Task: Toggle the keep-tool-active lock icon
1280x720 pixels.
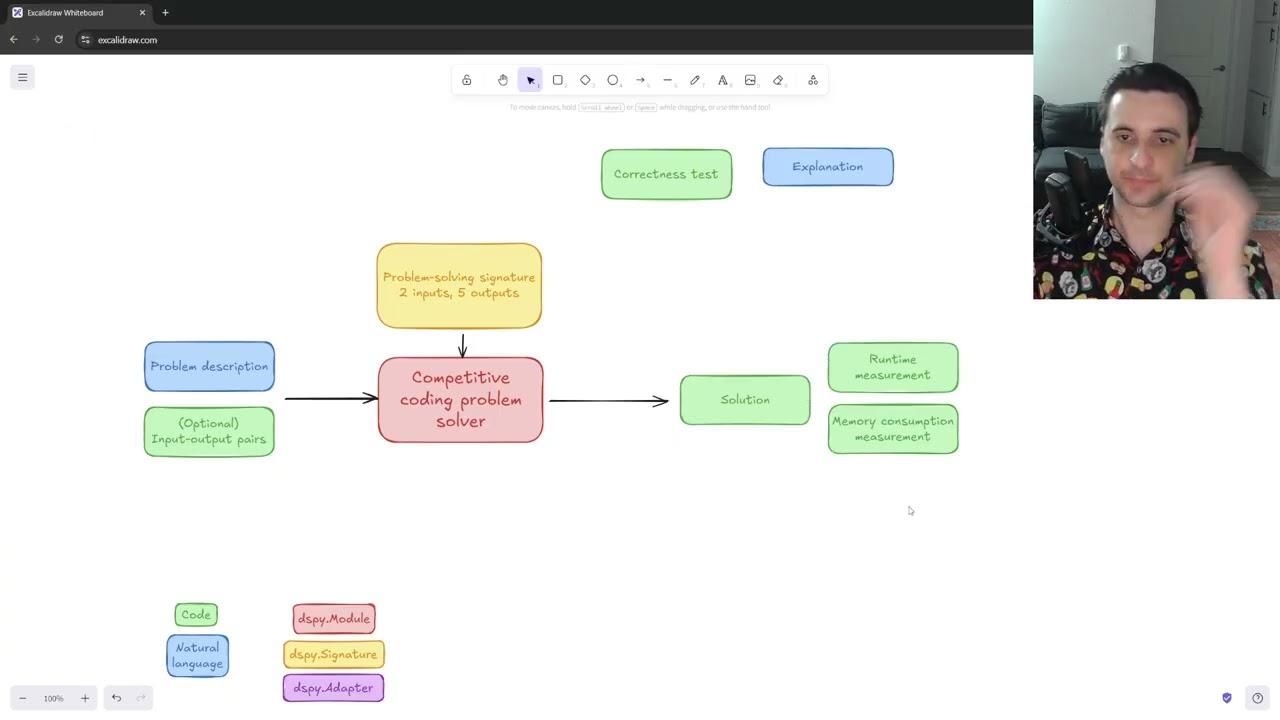Action: 466,80
